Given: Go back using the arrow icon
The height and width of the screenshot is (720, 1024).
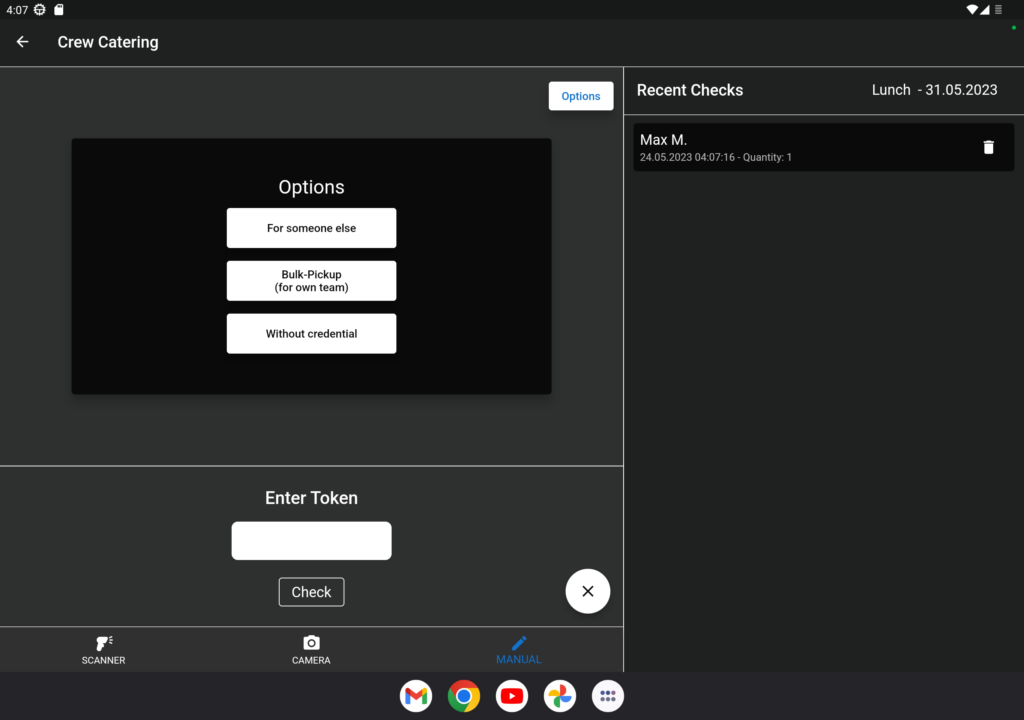Looking at the screenshot, I should coord(23,42).
